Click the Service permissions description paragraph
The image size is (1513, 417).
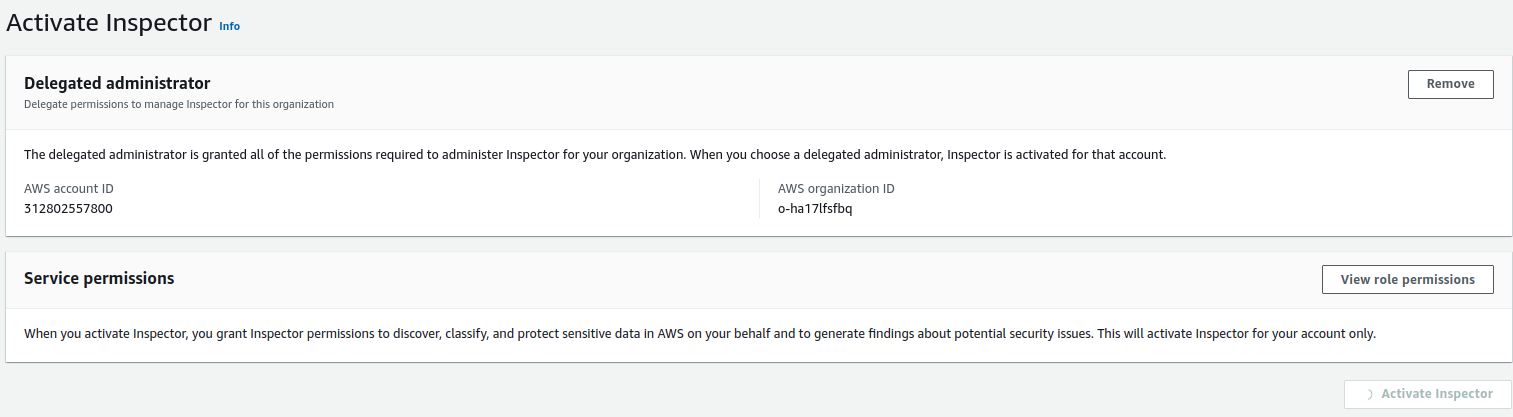pos(700,334)
